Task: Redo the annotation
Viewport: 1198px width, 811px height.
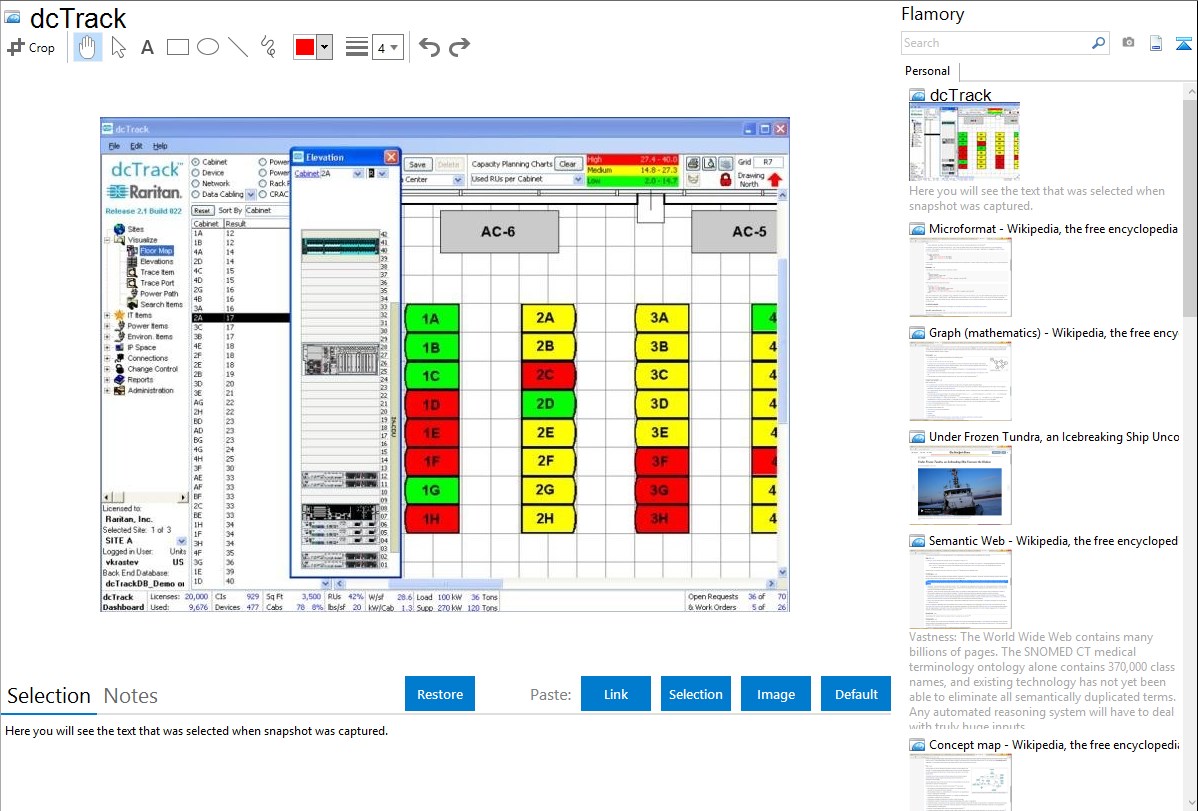Action: point(459,47)
